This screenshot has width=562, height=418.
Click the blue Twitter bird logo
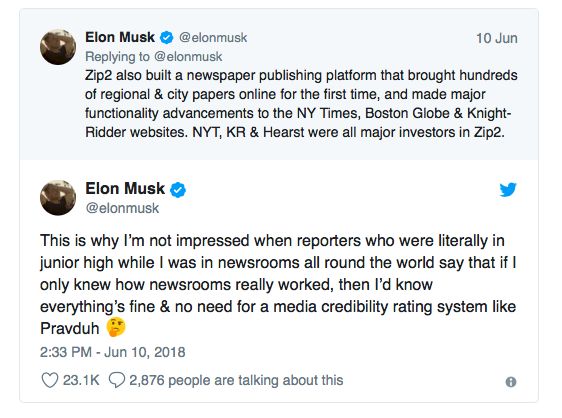coord(508,189)
